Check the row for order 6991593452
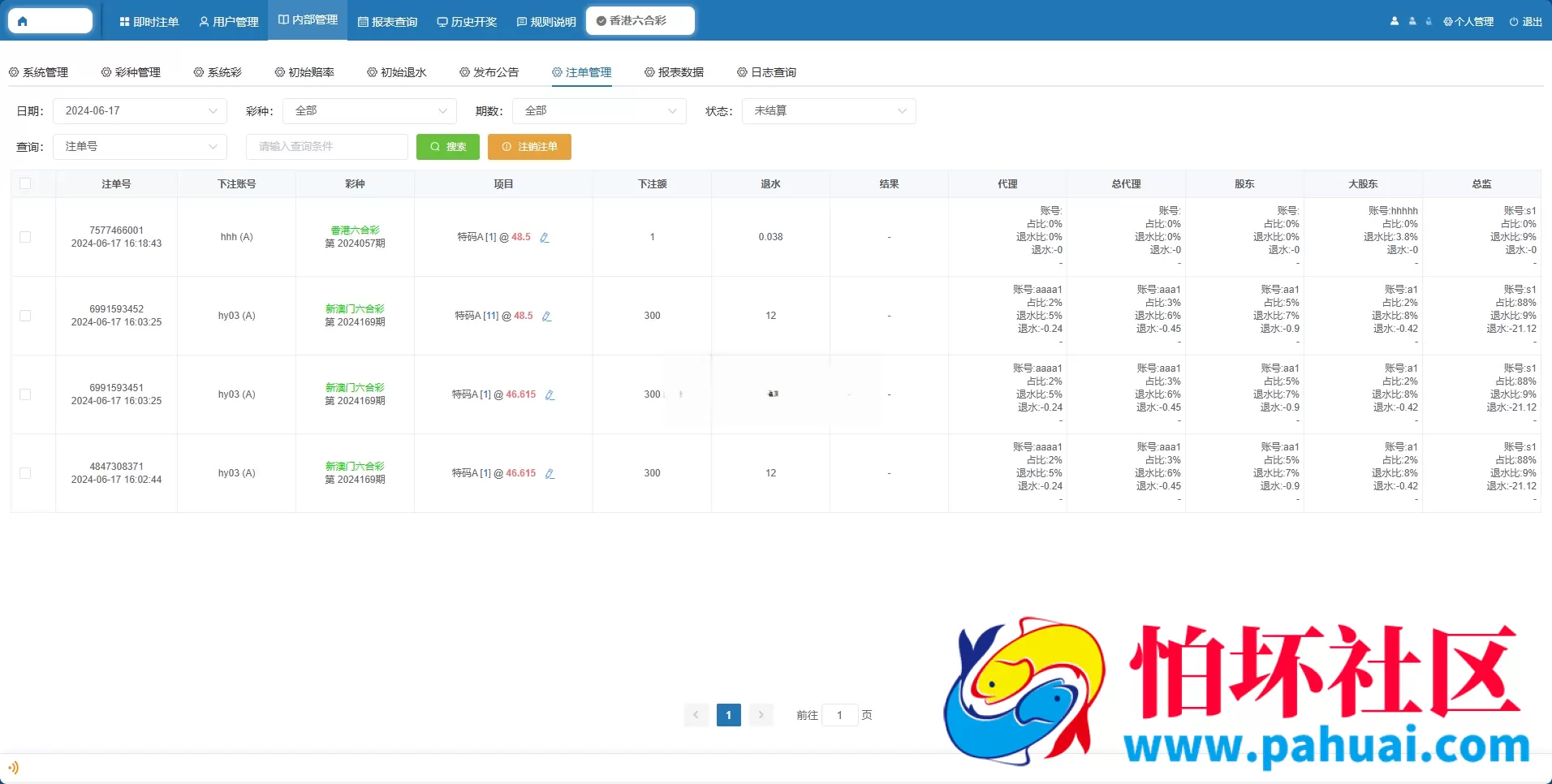Screen dimensions: 1552x784 click(25, 316)
